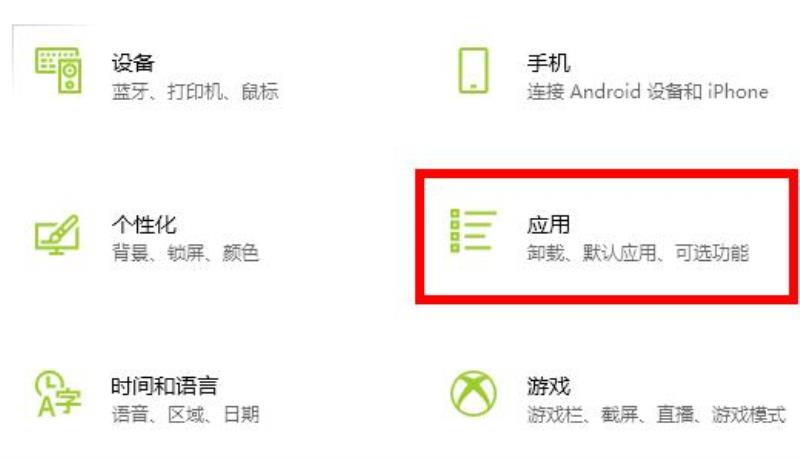
Task: Click the Apps list icon
Action: tap(473, 231)
